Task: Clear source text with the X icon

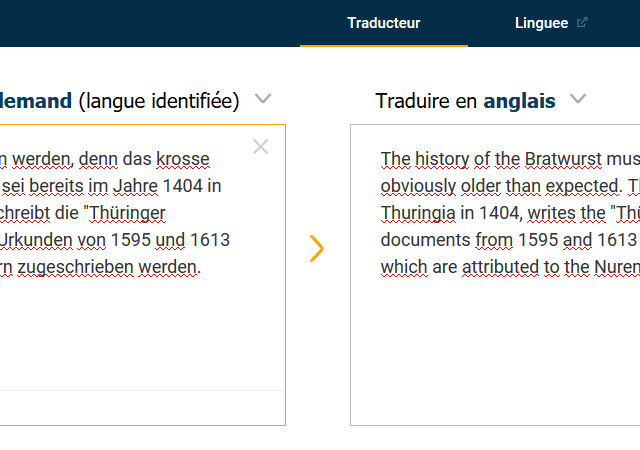Action: tap(260, 147)
